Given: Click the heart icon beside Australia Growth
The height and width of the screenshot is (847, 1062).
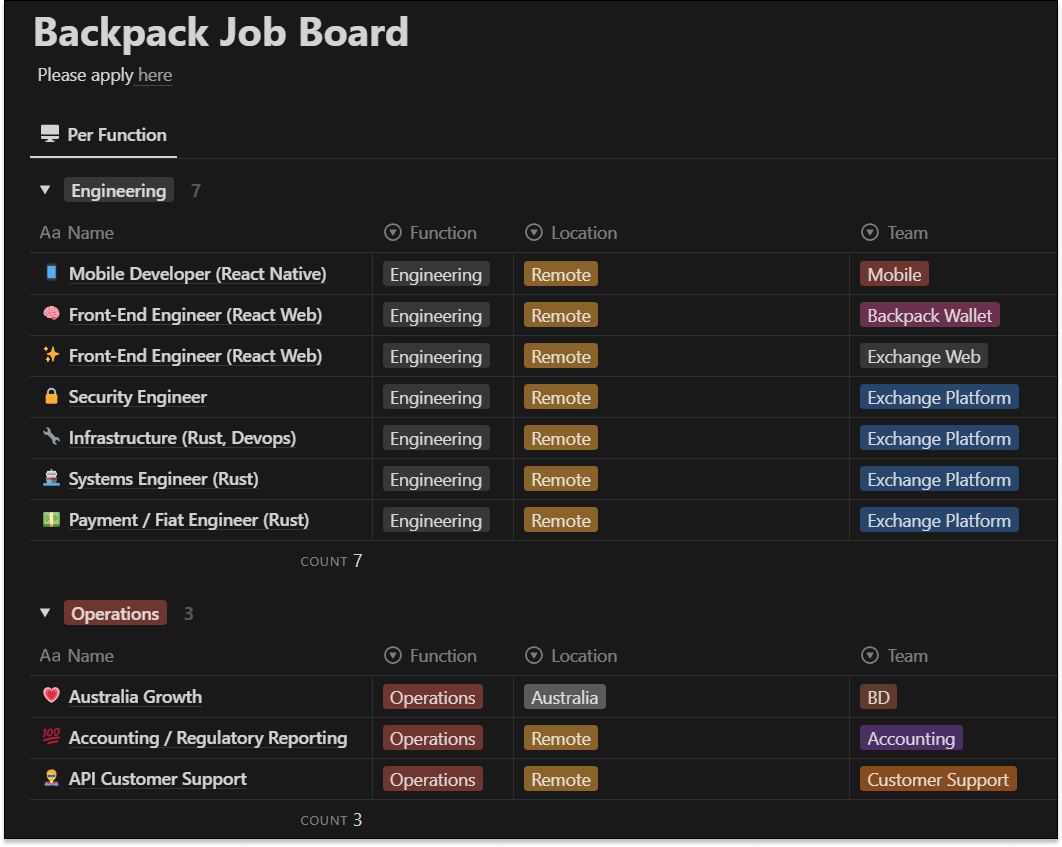Looking at the screenshot, I should (x=51, y=695).
